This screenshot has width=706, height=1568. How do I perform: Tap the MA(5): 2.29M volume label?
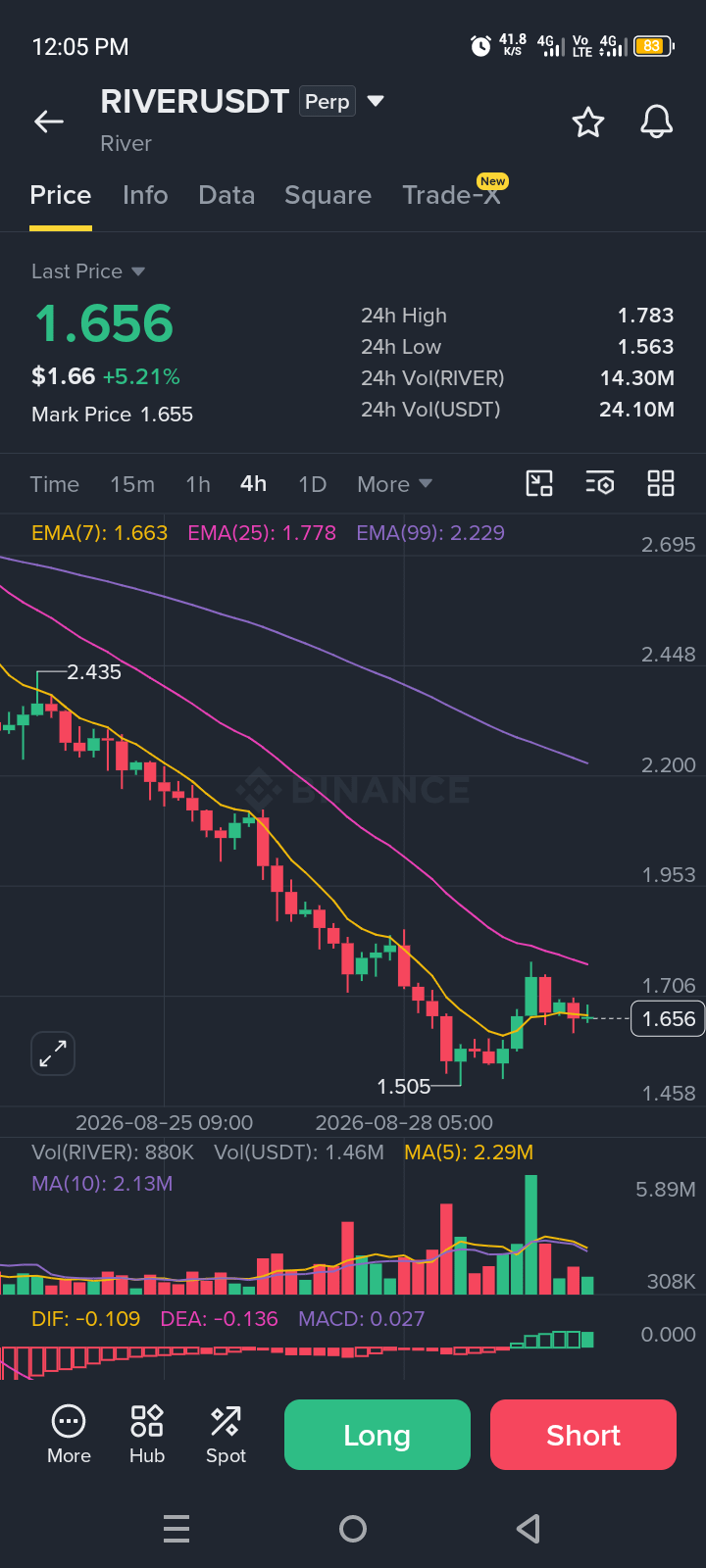[x=469, y=1152]
